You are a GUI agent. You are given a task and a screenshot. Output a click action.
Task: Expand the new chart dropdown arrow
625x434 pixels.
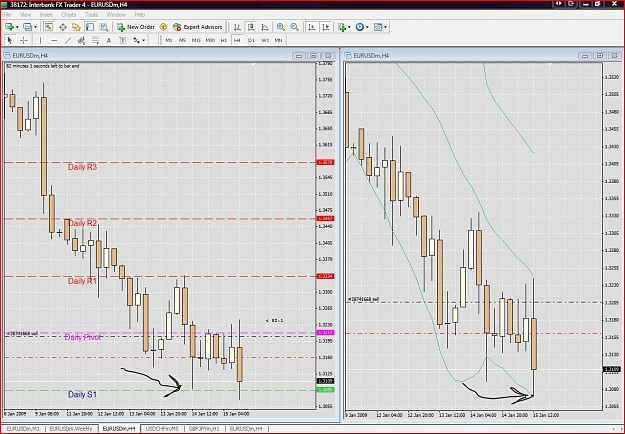coord(17,27)
